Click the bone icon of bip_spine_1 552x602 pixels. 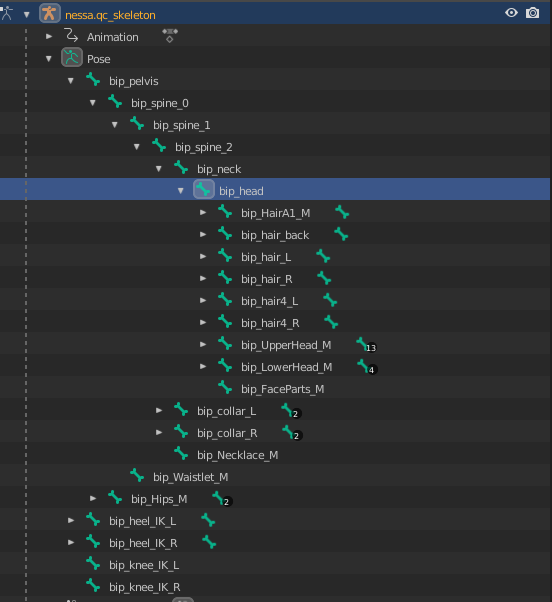pos(137,124)
